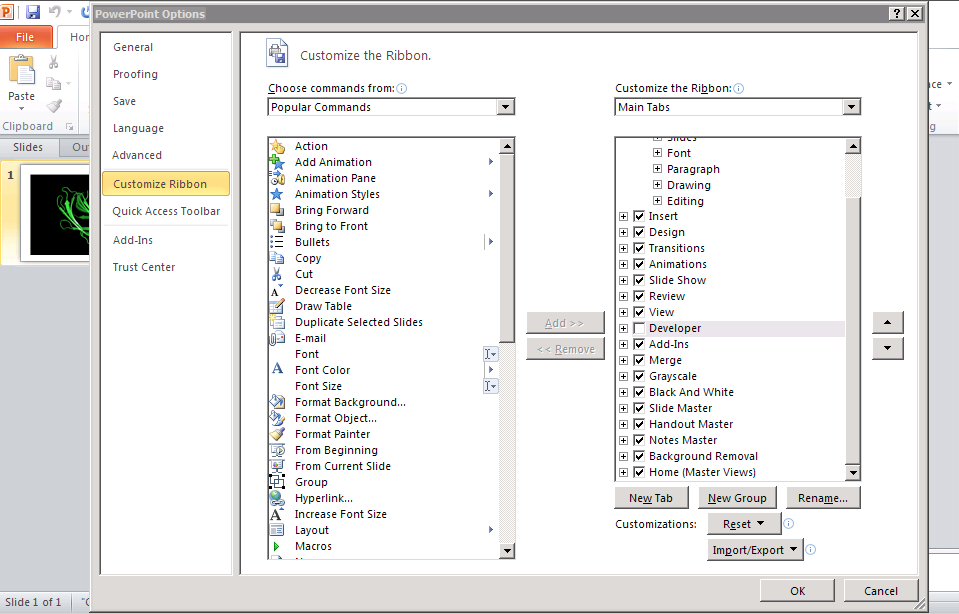Select the Hyperlink globe icon
This screenshot has height=614, width=959.
[278, 498]
